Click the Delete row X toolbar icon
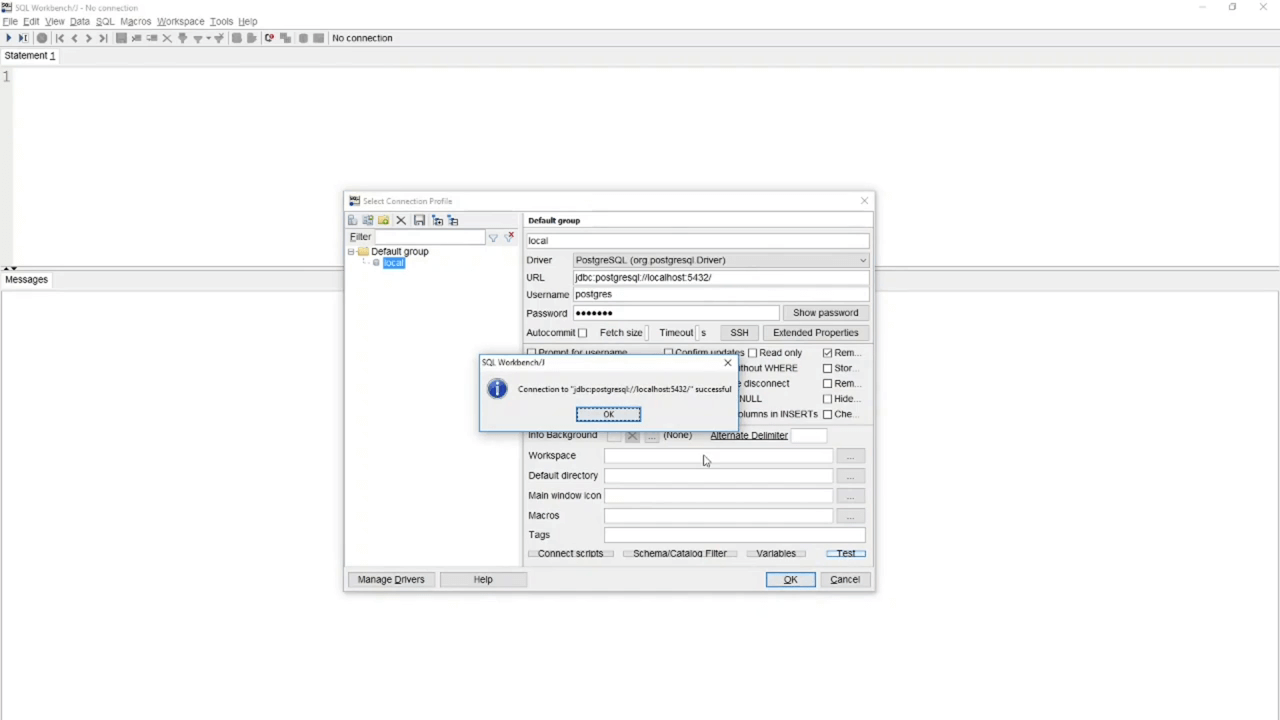The height and width of the screenshot is (720, 1280). [x=167, y=38]
